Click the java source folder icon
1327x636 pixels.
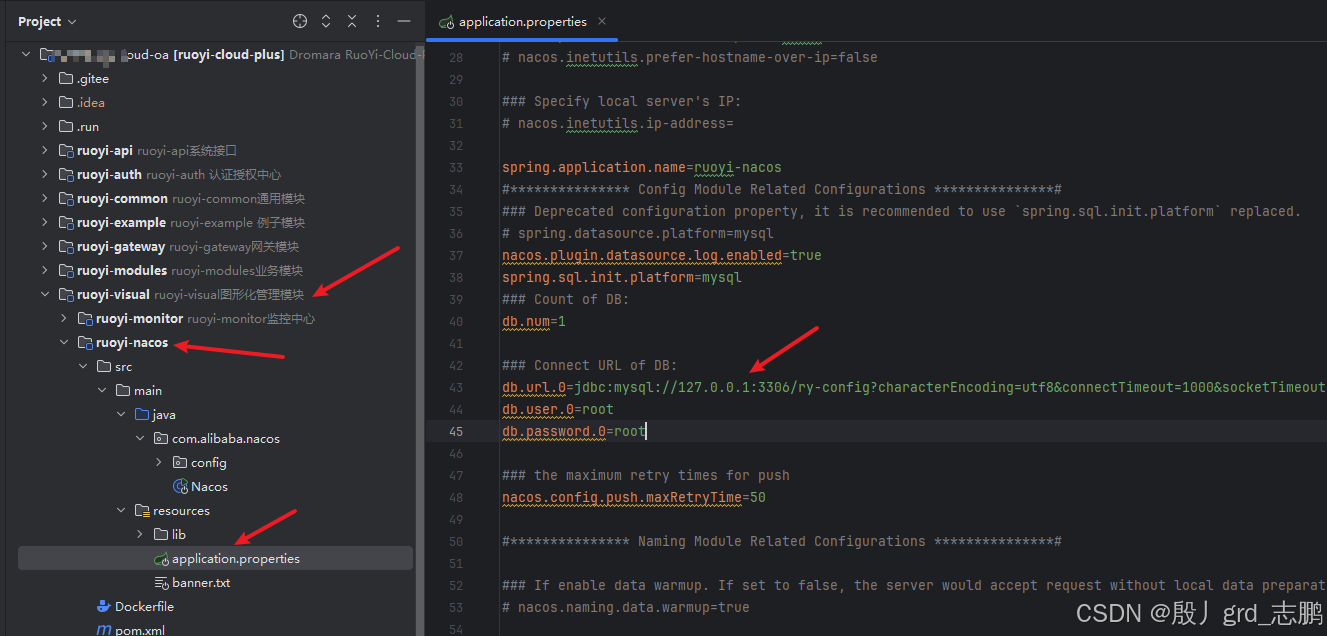coord(142,414)
